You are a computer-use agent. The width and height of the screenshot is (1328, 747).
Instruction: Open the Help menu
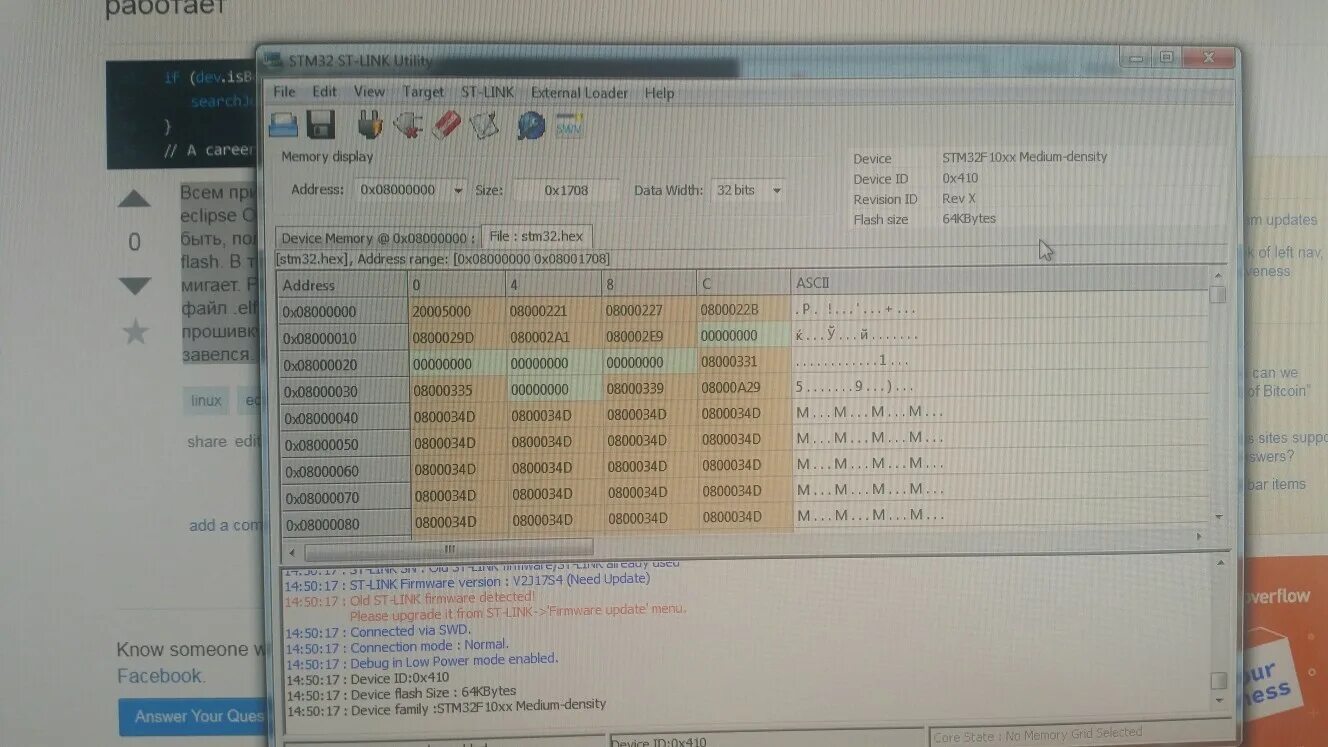[x=659, y=93]
